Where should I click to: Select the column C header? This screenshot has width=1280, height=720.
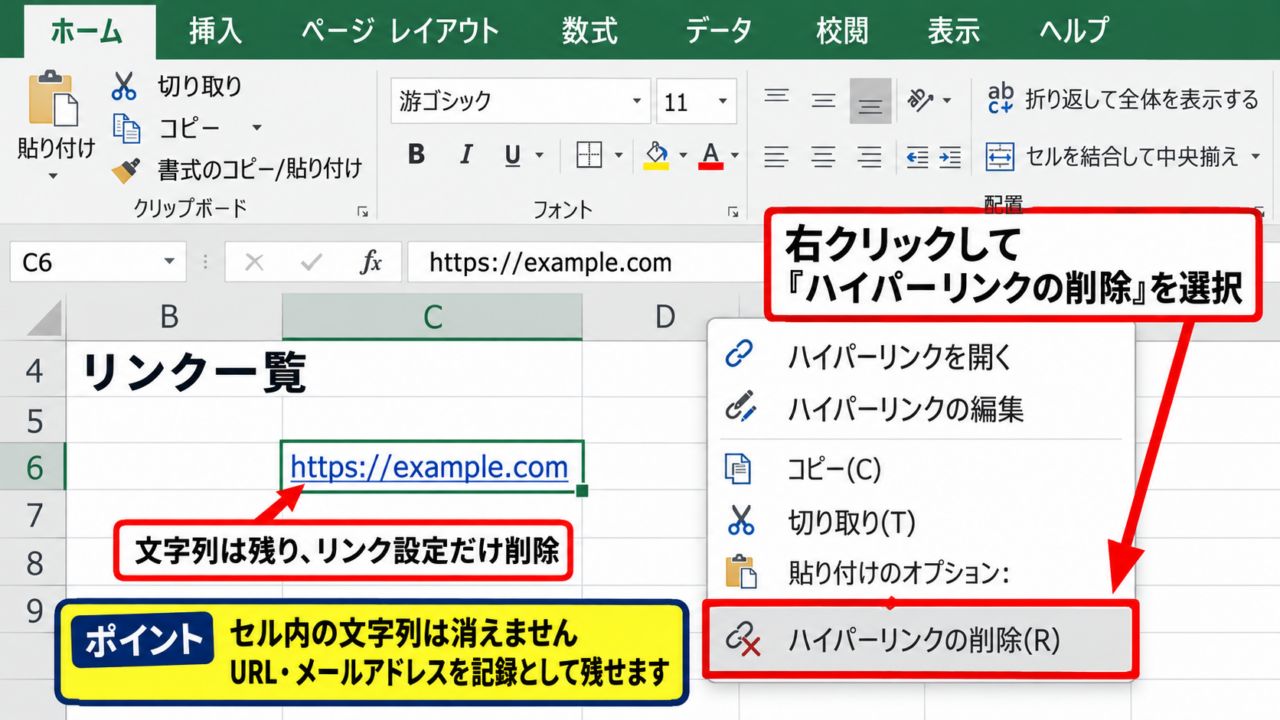[432, 317]
